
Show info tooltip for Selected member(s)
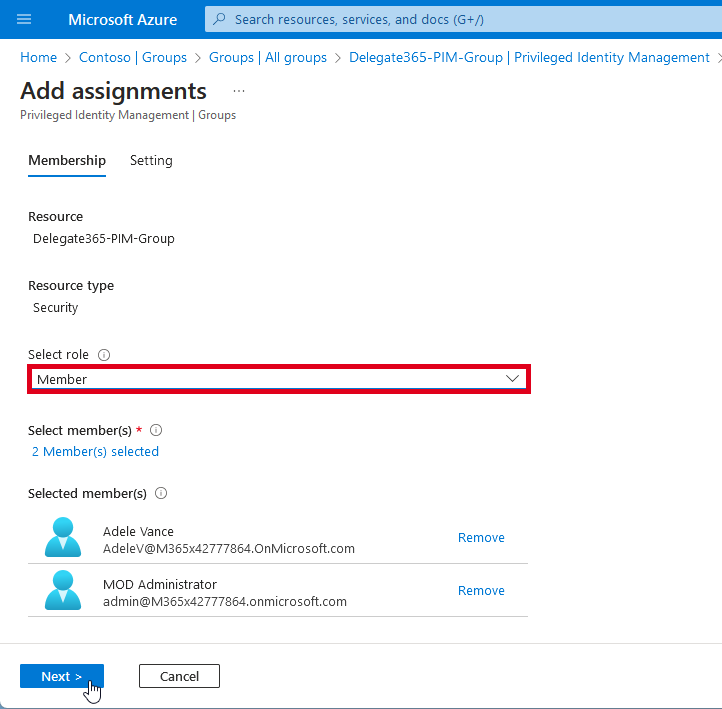click(161, 494)
